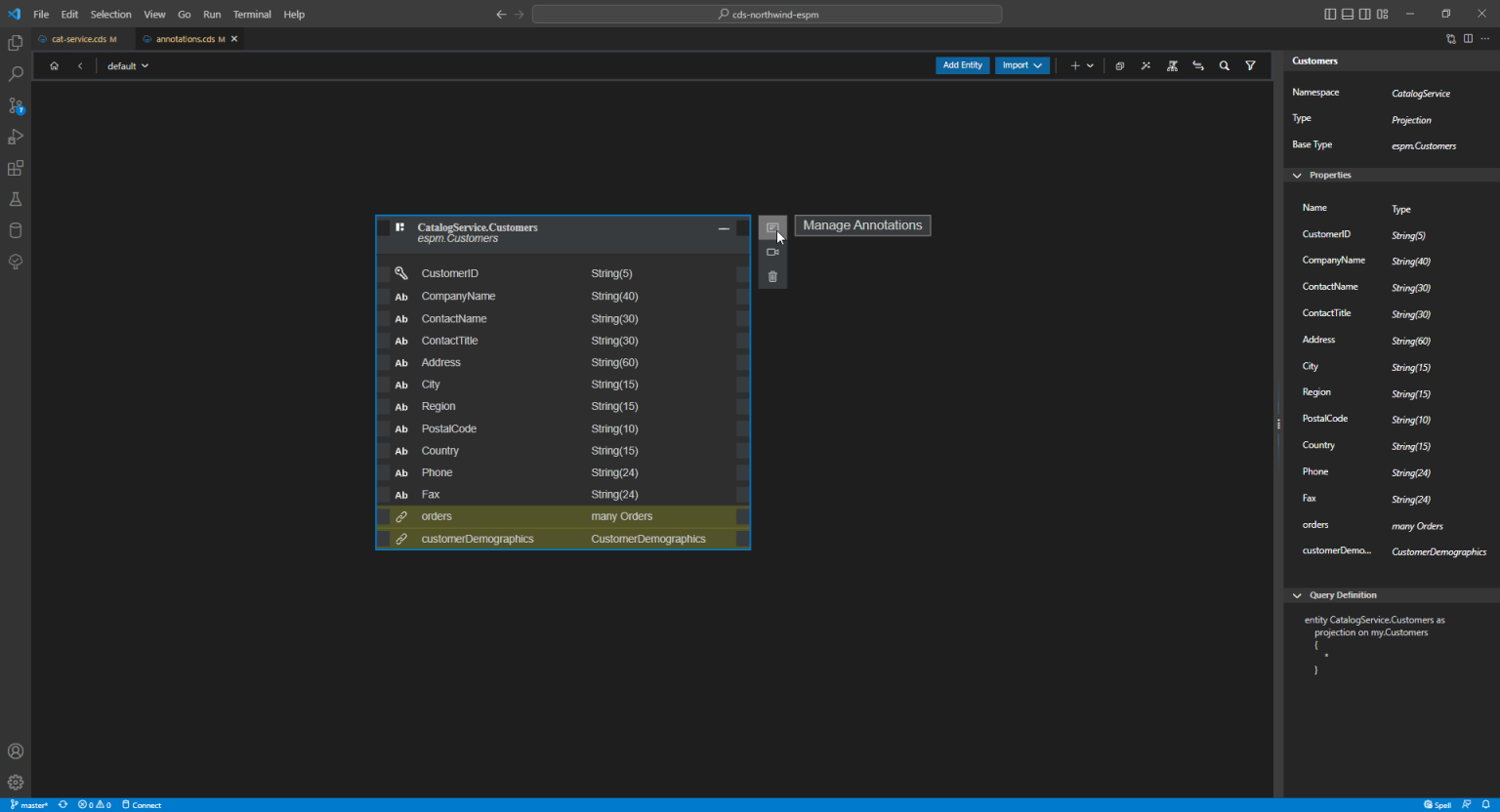Open Source Control from the activity bar
Image resolution: width=1500 pixels, height=812 pixels.
pyautogui.click(x=16, y=105)
